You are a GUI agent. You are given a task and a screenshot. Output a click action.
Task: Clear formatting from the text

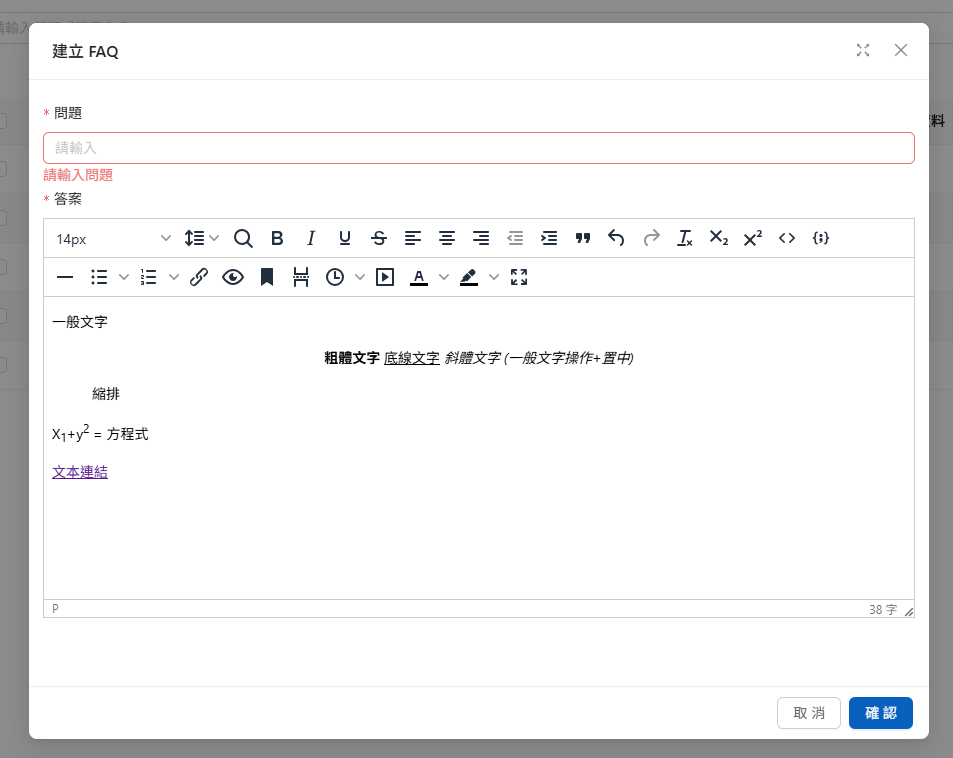pyautogui.click(x=685, y=238)
